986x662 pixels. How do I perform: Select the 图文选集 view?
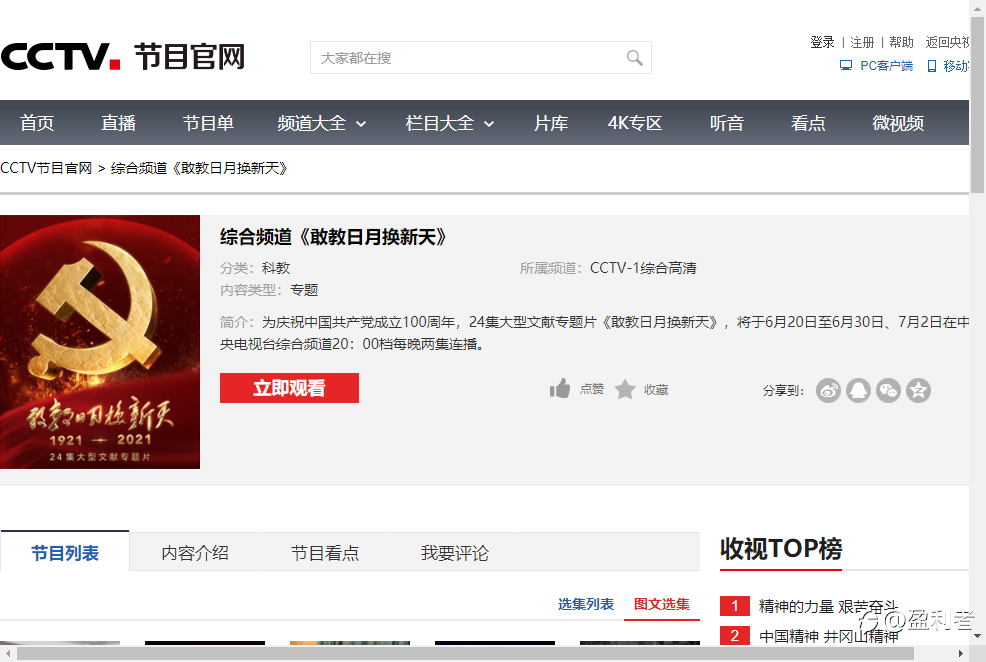(662, 604)
